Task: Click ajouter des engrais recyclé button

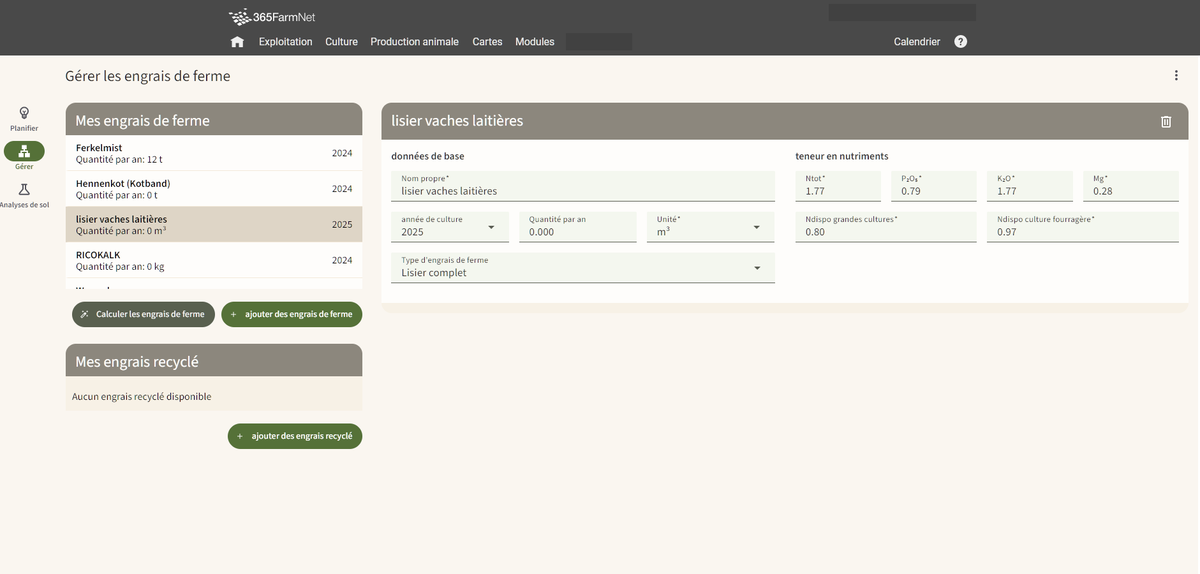Action: point(294,436)
